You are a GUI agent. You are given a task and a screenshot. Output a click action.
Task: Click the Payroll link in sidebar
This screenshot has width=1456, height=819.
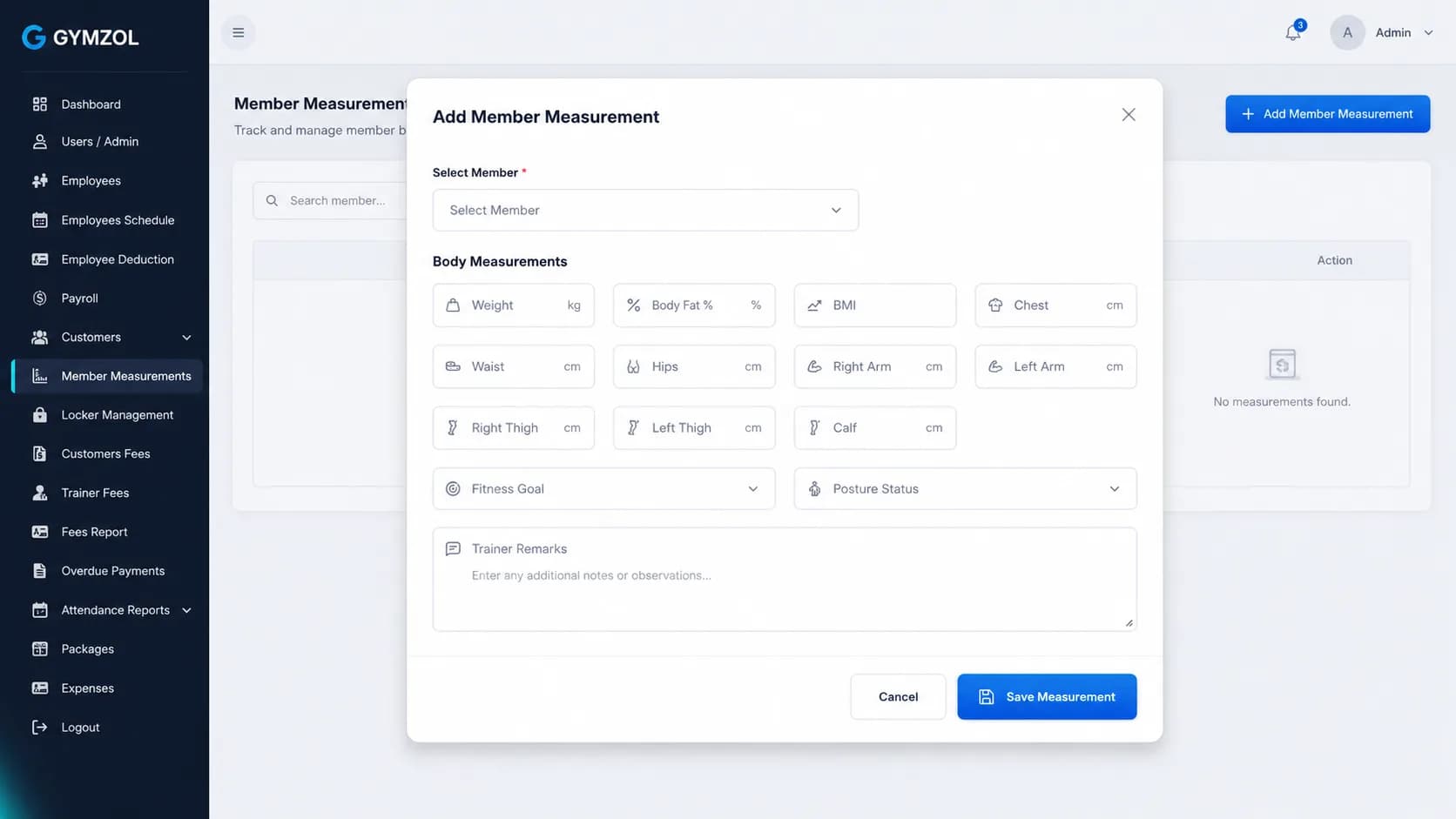pyautogui.click(x=108, y=299)
